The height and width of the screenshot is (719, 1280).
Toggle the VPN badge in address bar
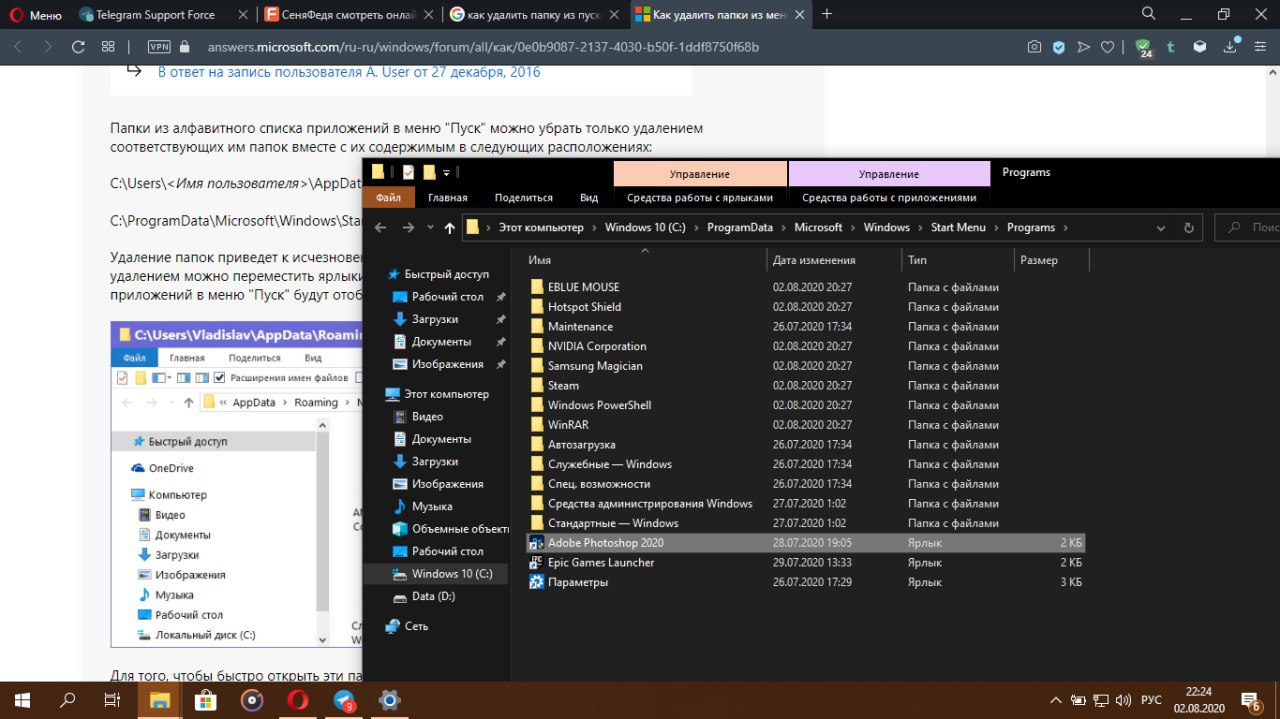point(158,47)
